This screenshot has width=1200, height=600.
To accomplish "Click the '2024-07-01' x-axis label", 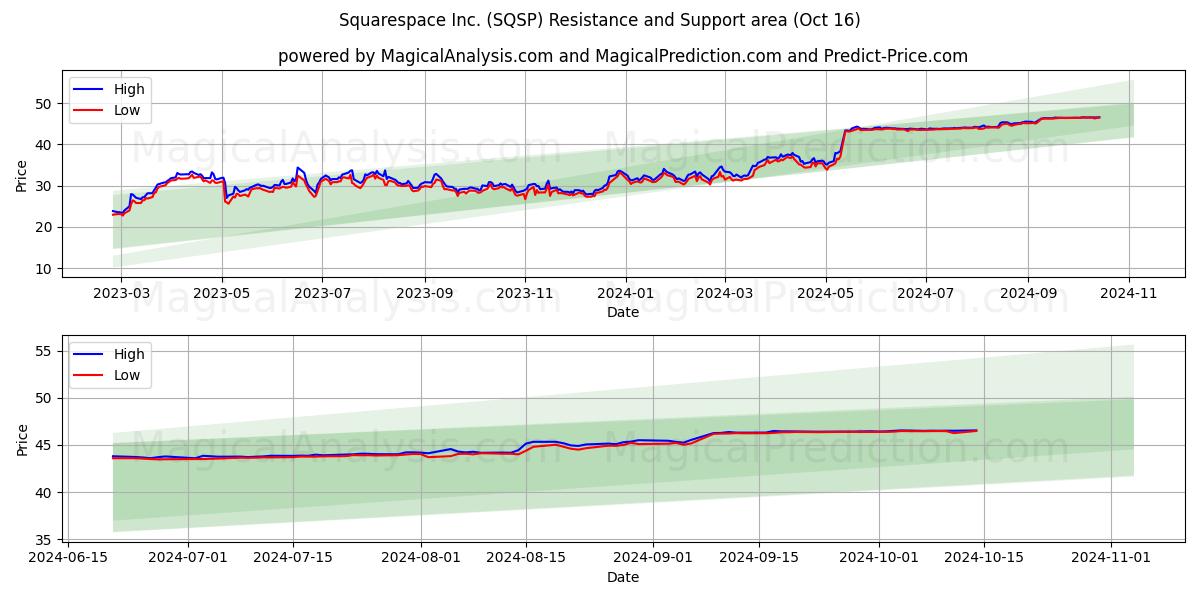I will [x=188, y=560].
